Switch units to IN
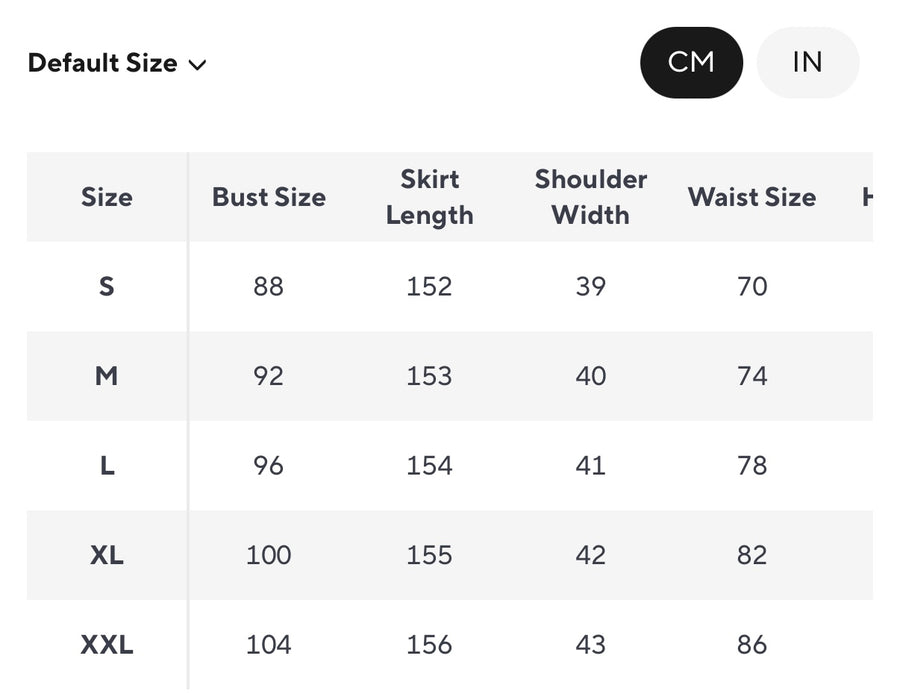900x694 pixels. click(x=807, y=62)
